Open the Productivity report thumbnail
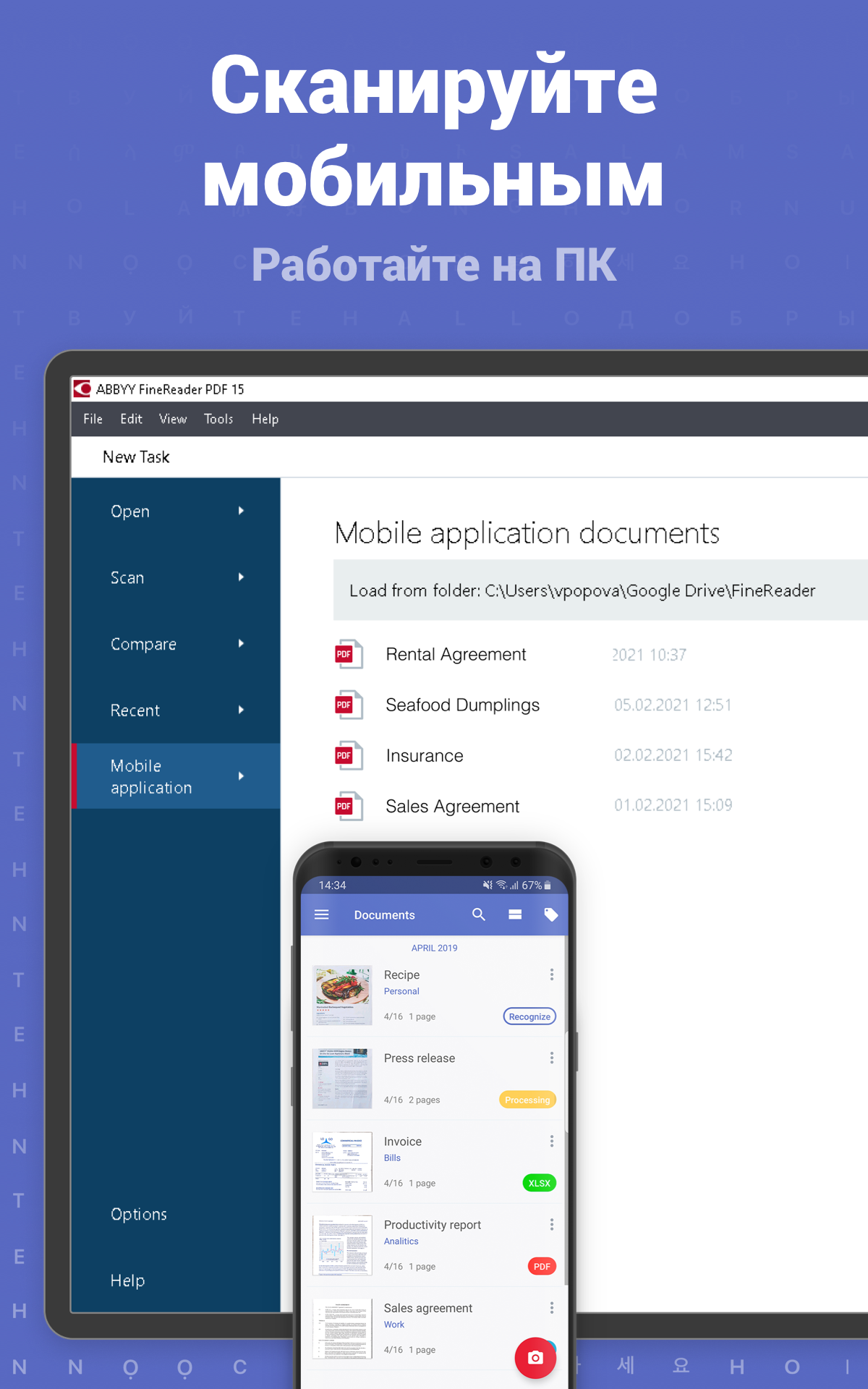The width and height of the screenshot is (868, 1389). pyautogui.click(x=342, y=1244)
